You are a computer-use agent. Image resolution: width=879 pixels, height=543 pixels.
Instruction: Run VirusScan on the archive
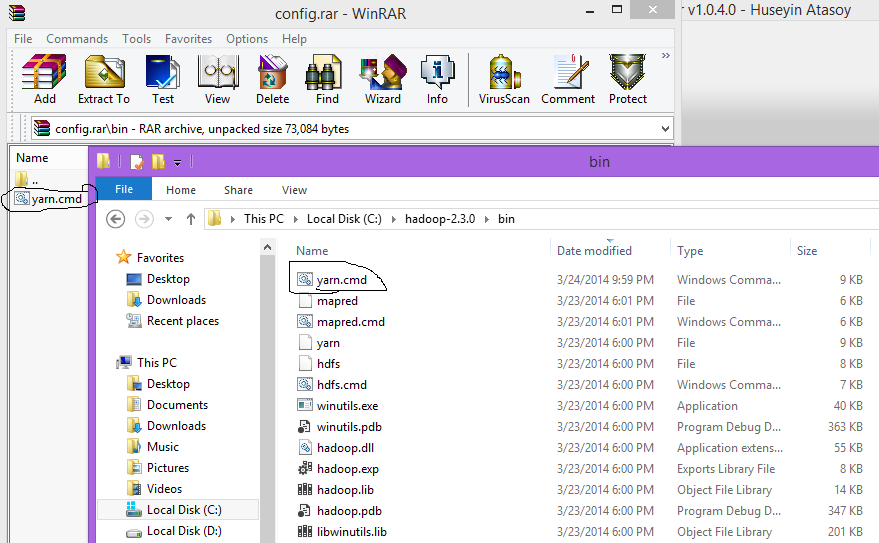tap(504, 80)
